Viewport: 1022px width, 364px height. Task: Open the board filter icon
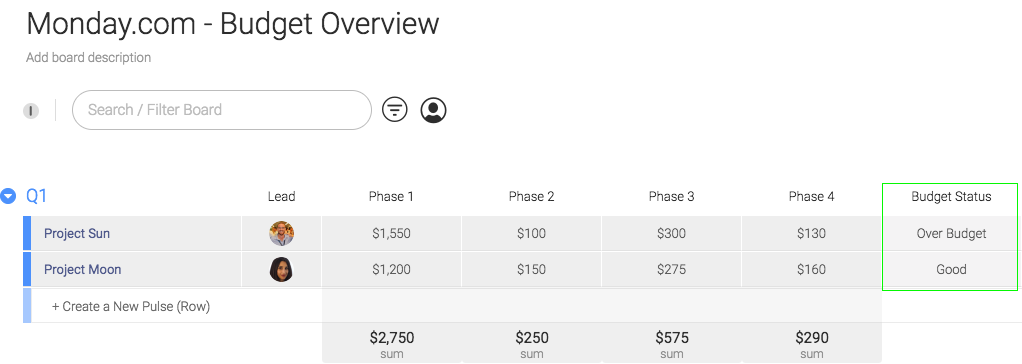pyautogui.click(x=394, y=110)
